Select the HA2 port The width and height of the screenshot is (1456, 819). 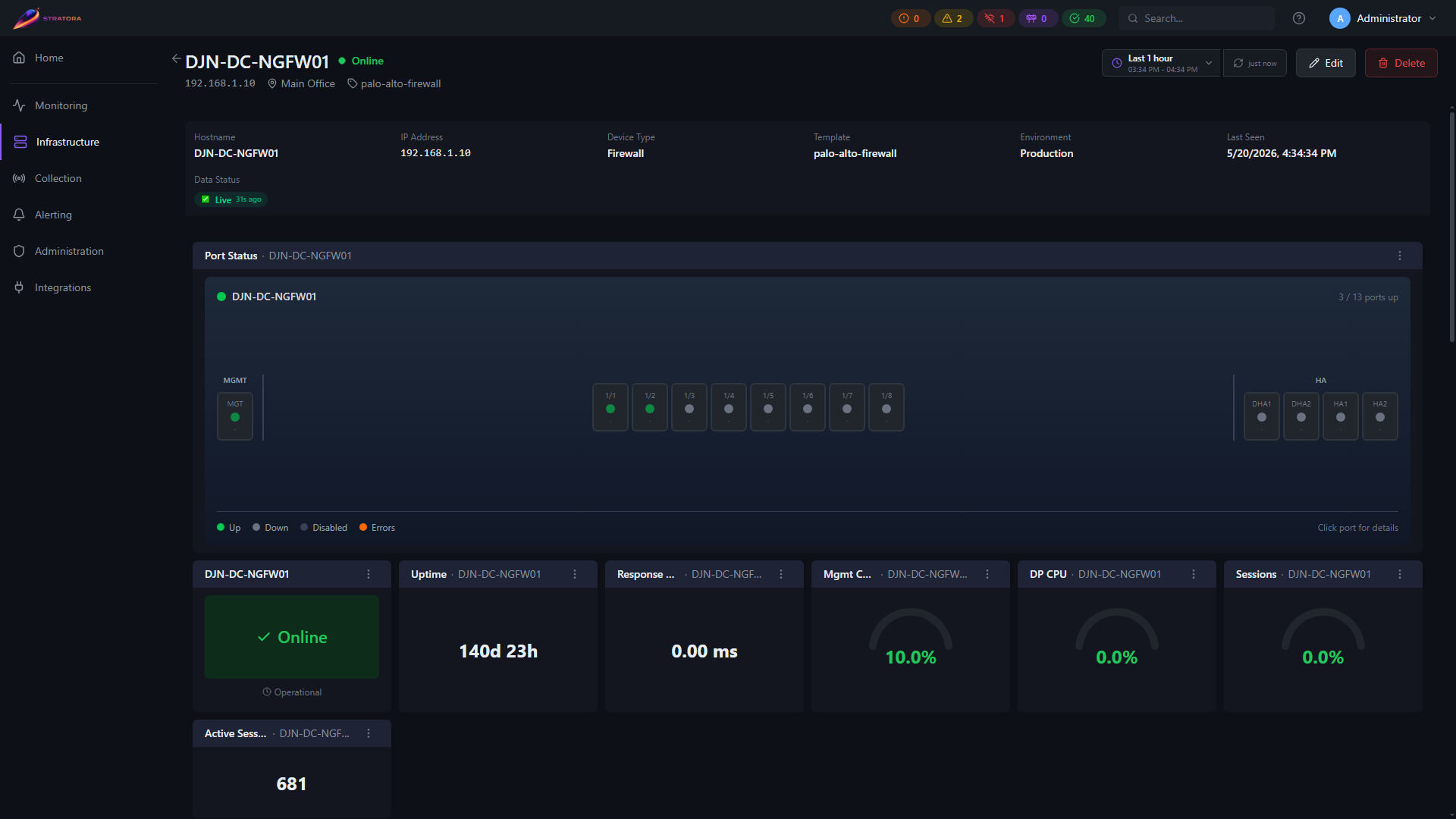1380,416
